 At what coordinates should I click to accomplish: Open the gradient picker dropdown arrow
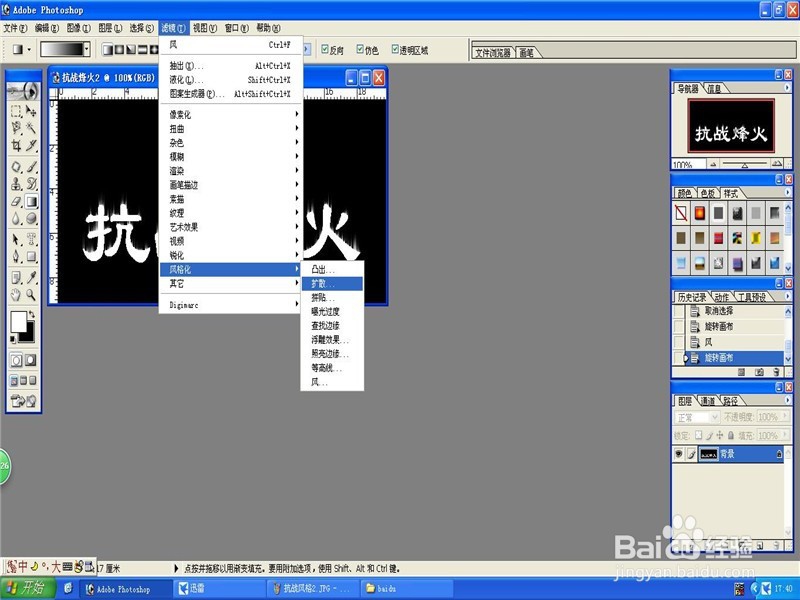coord(88,47)
